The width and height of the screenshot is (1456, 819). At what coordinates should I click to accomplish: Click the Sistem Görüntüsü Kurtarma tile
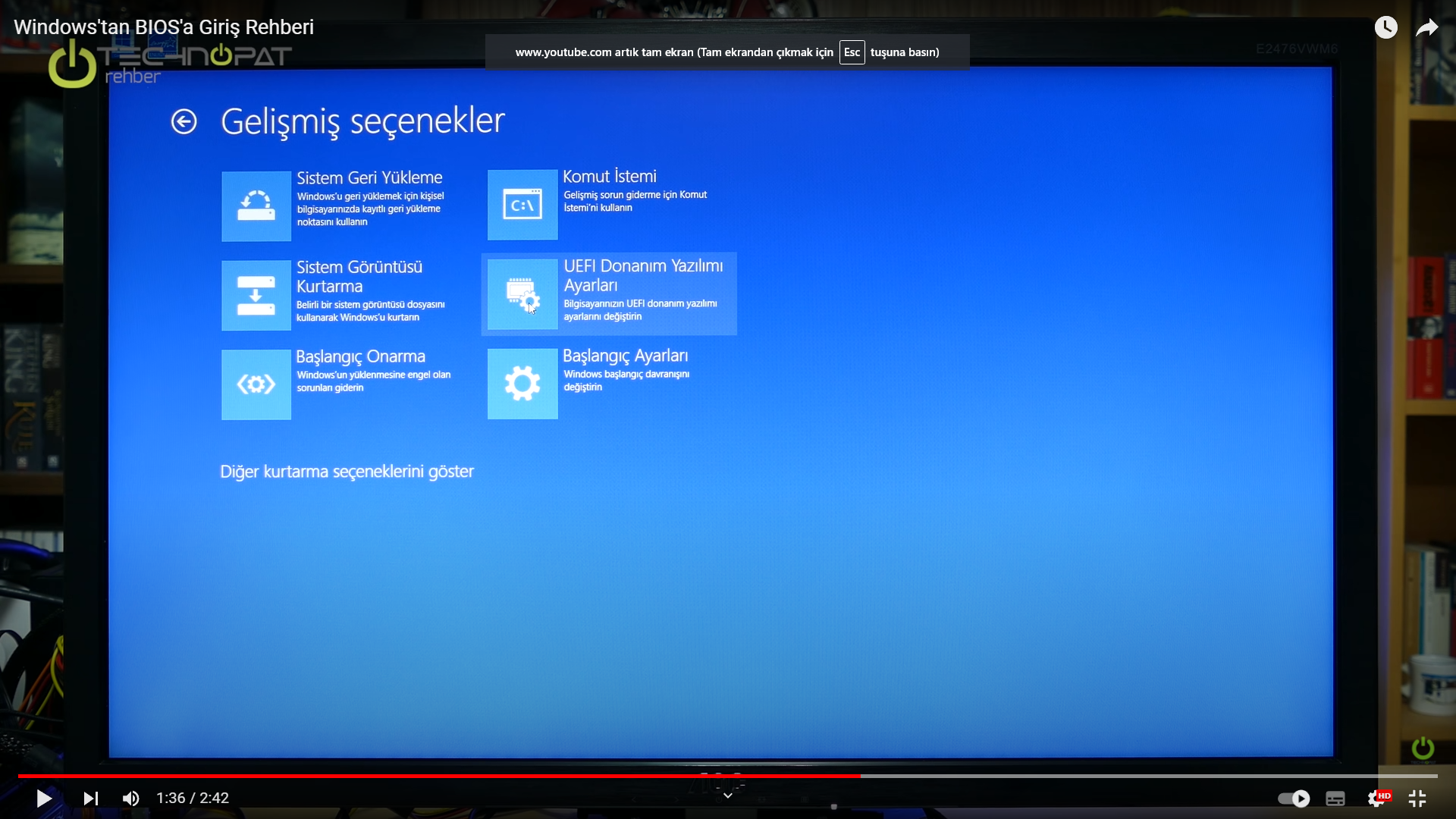click(256, 296)
